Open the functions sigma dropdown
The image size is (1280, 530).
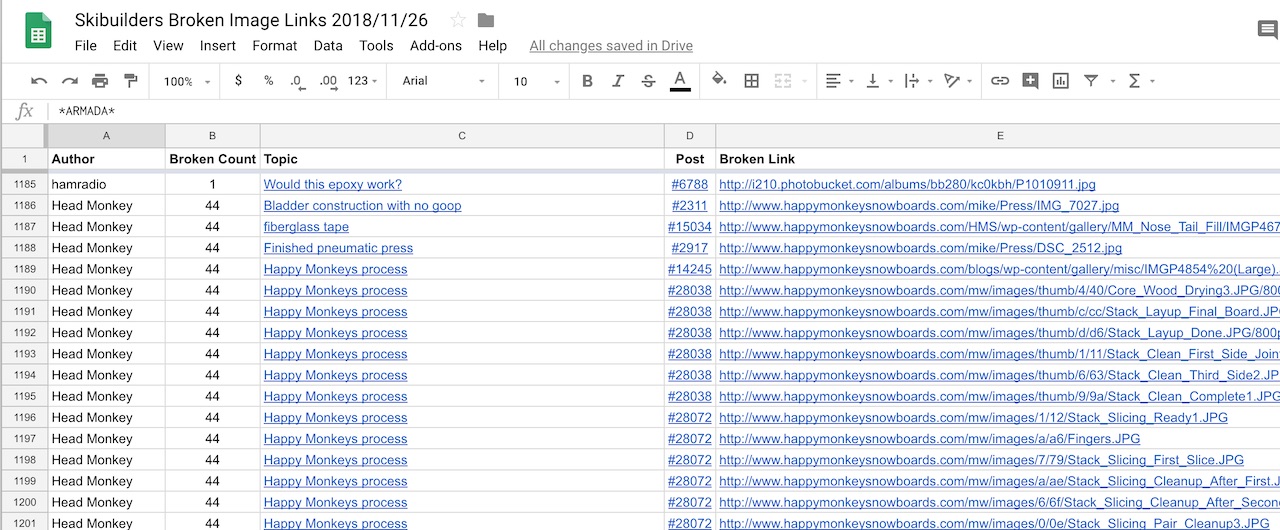1141,81
